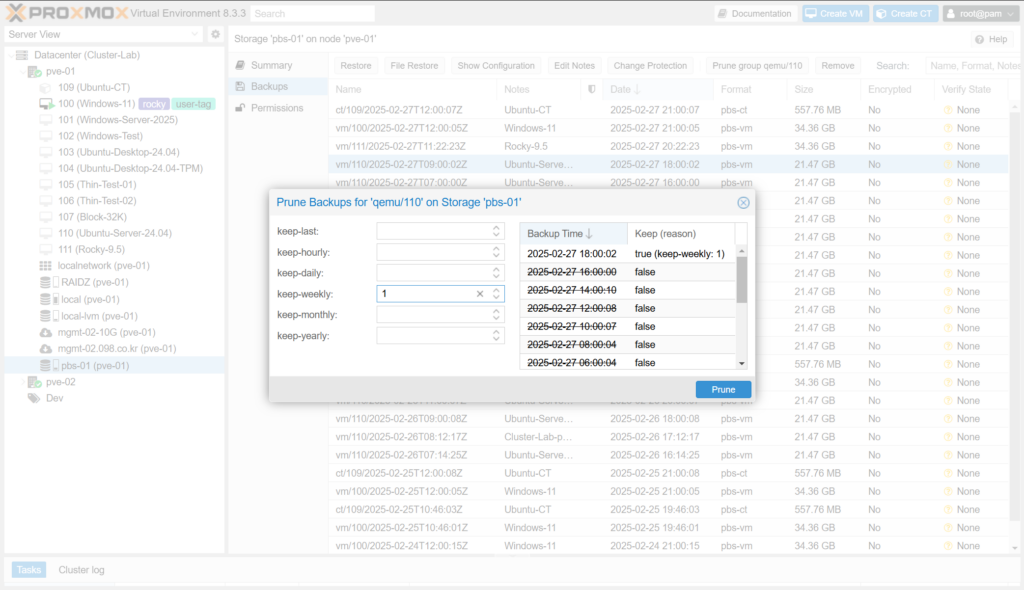This screenshot has height=590, width=1024.
Task: Collapse the pve-01 node
Action: click(21, 71)
